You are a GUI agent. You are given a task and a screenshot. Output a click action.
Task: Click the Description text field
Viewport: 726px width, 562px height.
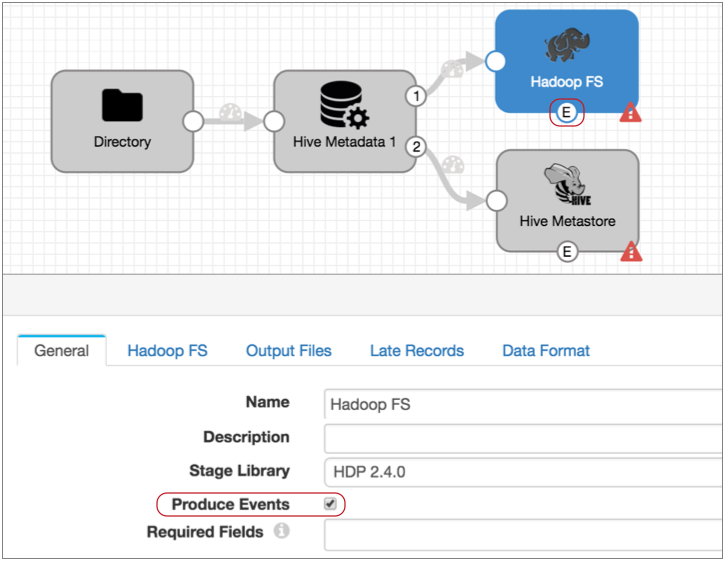pyautogui.click(x=522, y=438)
